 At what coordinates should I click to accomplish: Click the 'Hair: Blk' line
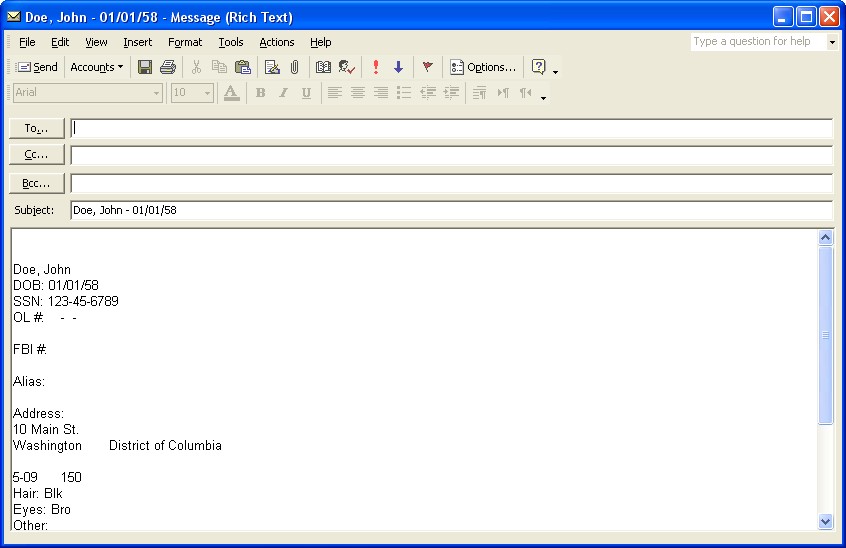click(x=38, y=494)
